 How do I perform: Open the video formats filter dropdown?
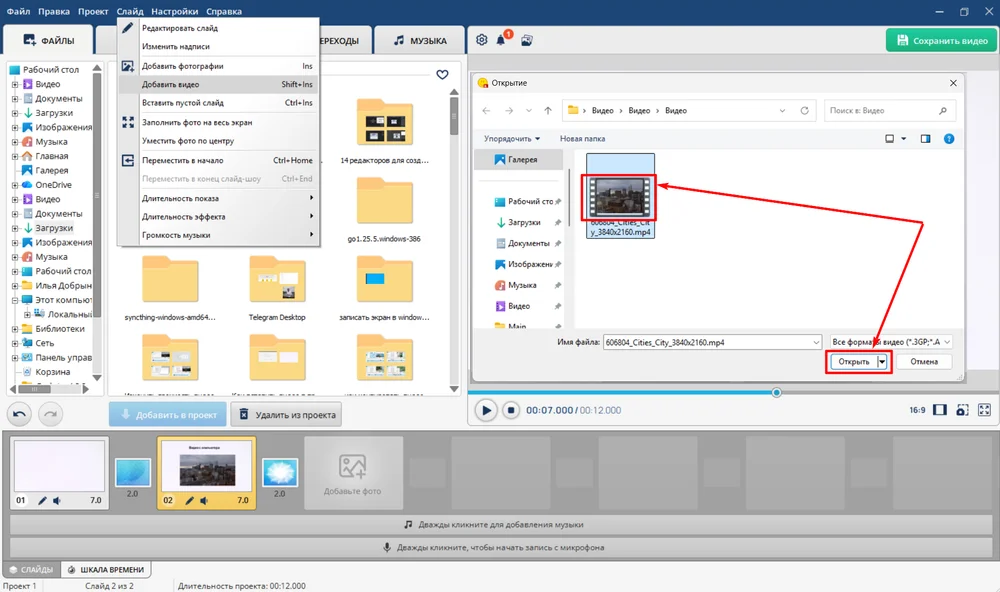click(x=890, y=342)
